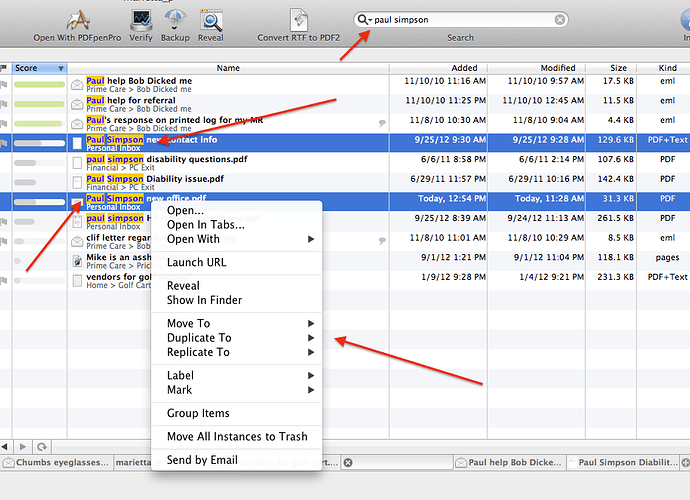Toggle flag on Paul help Bob Dicked me row
The image size is (690, 500).
pyautogui.click(x=4, y=85)
